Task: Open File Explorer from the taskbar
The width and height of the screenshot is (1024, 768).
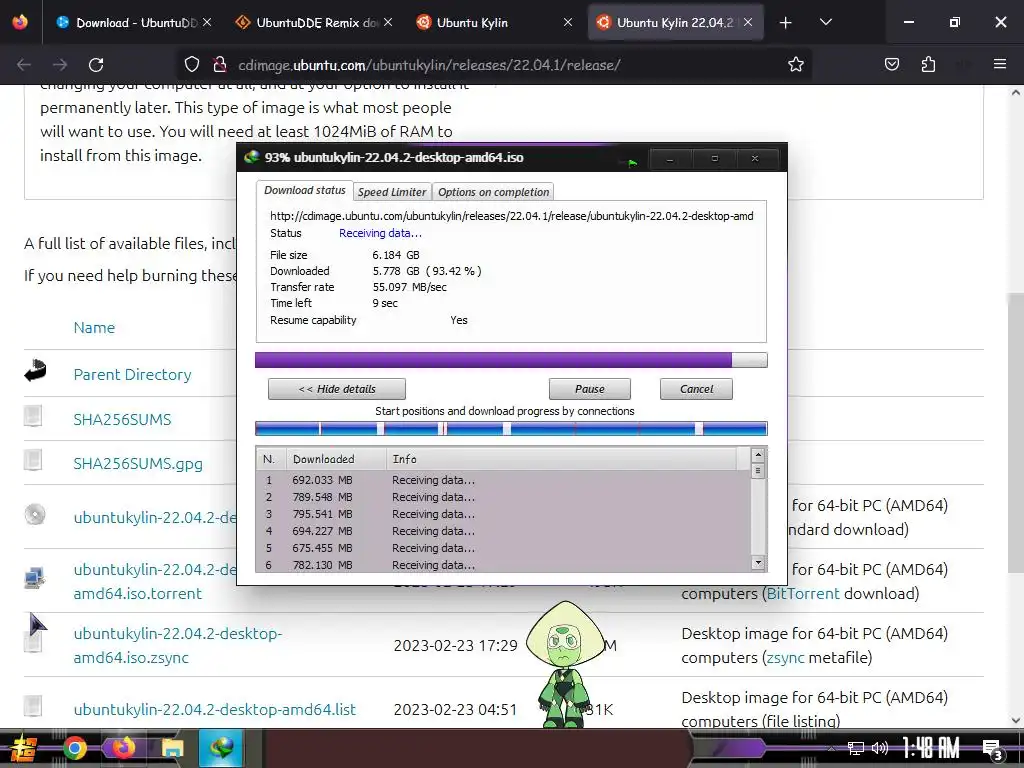Action: click(172, 748)
